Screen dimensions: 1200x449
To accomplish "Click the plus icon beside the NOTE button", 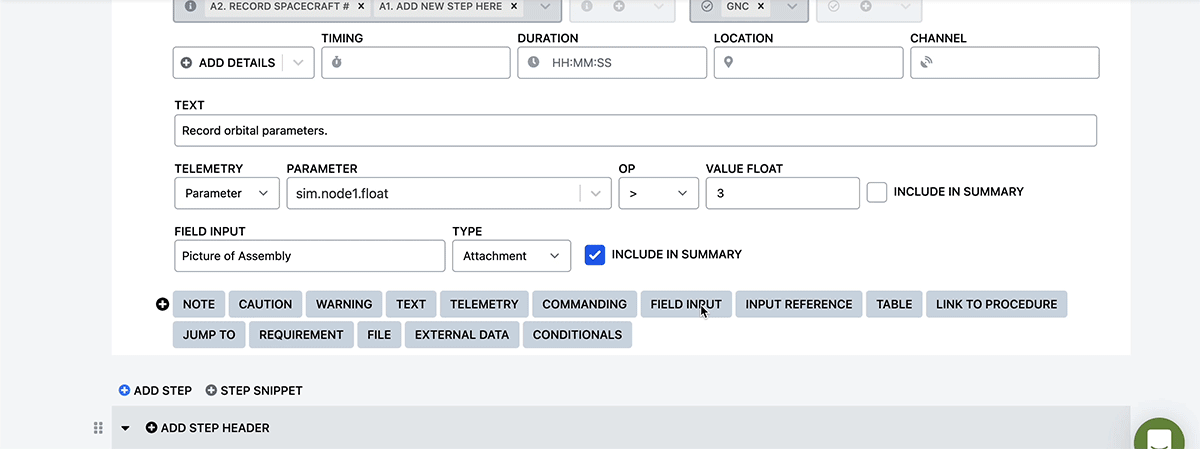I will click(163, 304).
